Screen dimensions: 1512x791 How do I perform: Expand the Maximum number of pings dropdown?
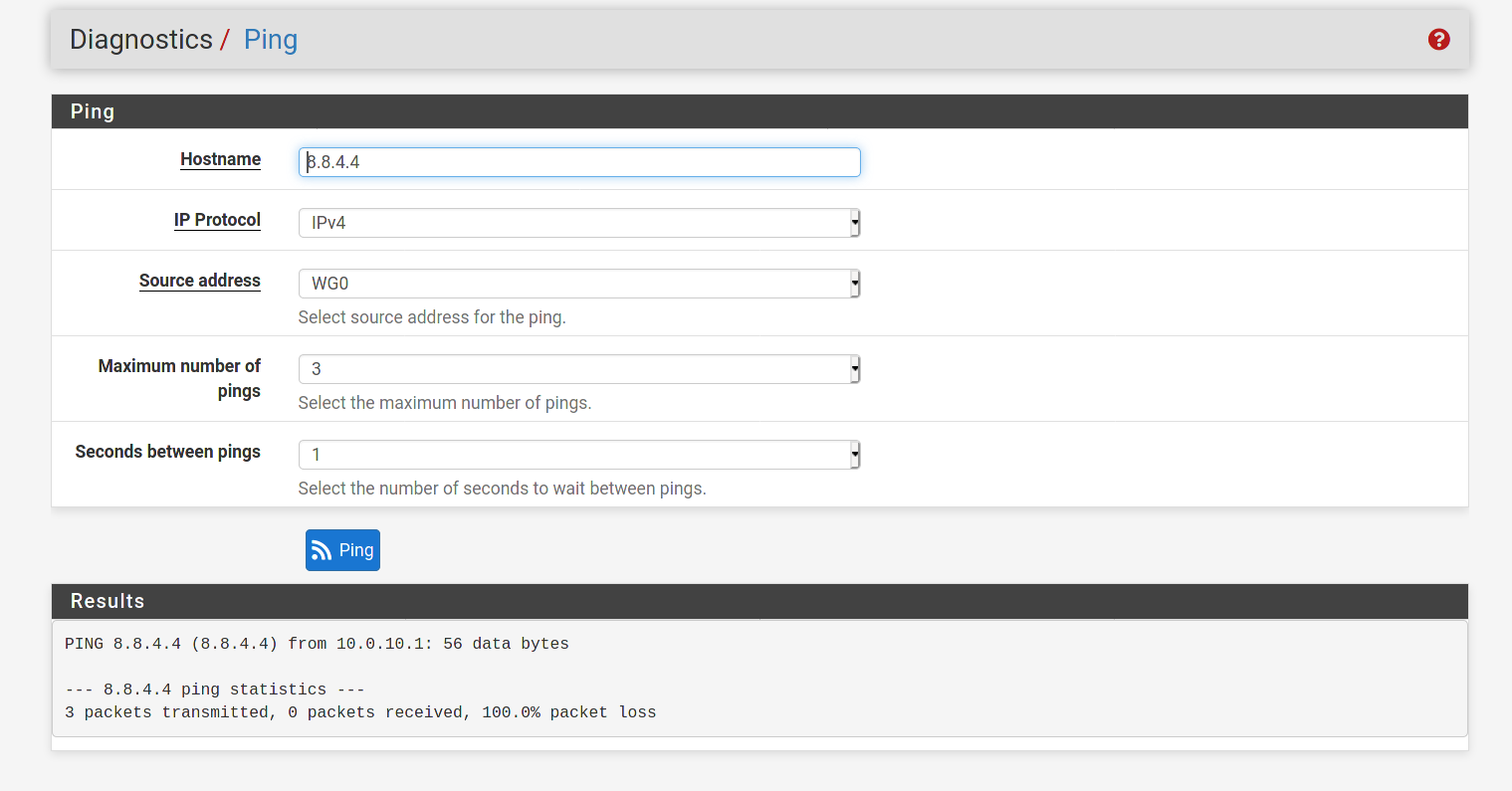pos(579,369)
